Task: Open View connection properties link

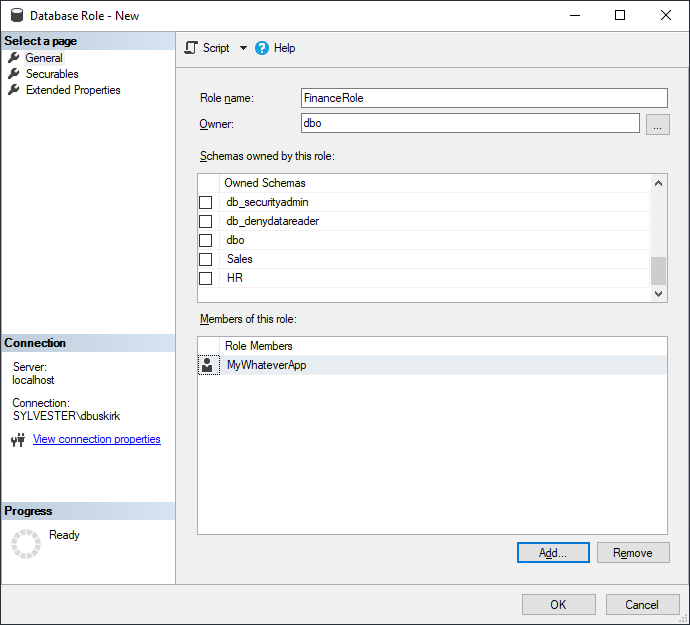Action: point(96,439)
